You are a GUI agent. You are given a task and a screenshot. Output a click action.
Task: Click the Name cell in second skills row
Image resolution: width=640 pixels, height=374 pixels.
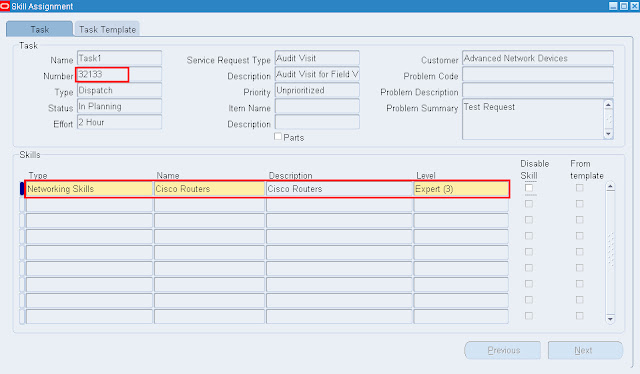[x=209, y=205]
